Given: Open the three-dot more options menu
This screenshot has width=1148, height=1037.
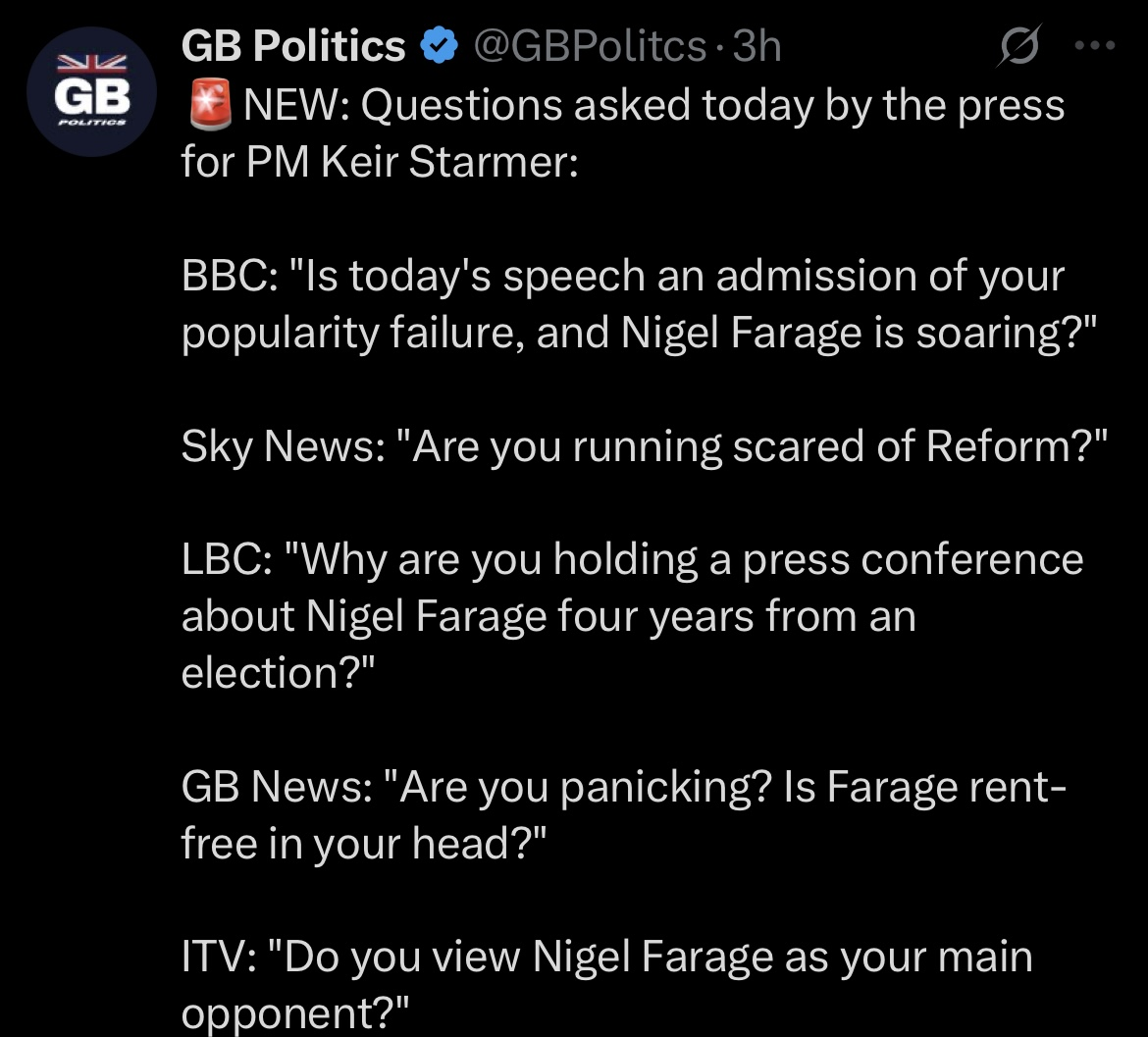Looking at the screenshot, I should pyautogui.click(x=1095, y=45).
